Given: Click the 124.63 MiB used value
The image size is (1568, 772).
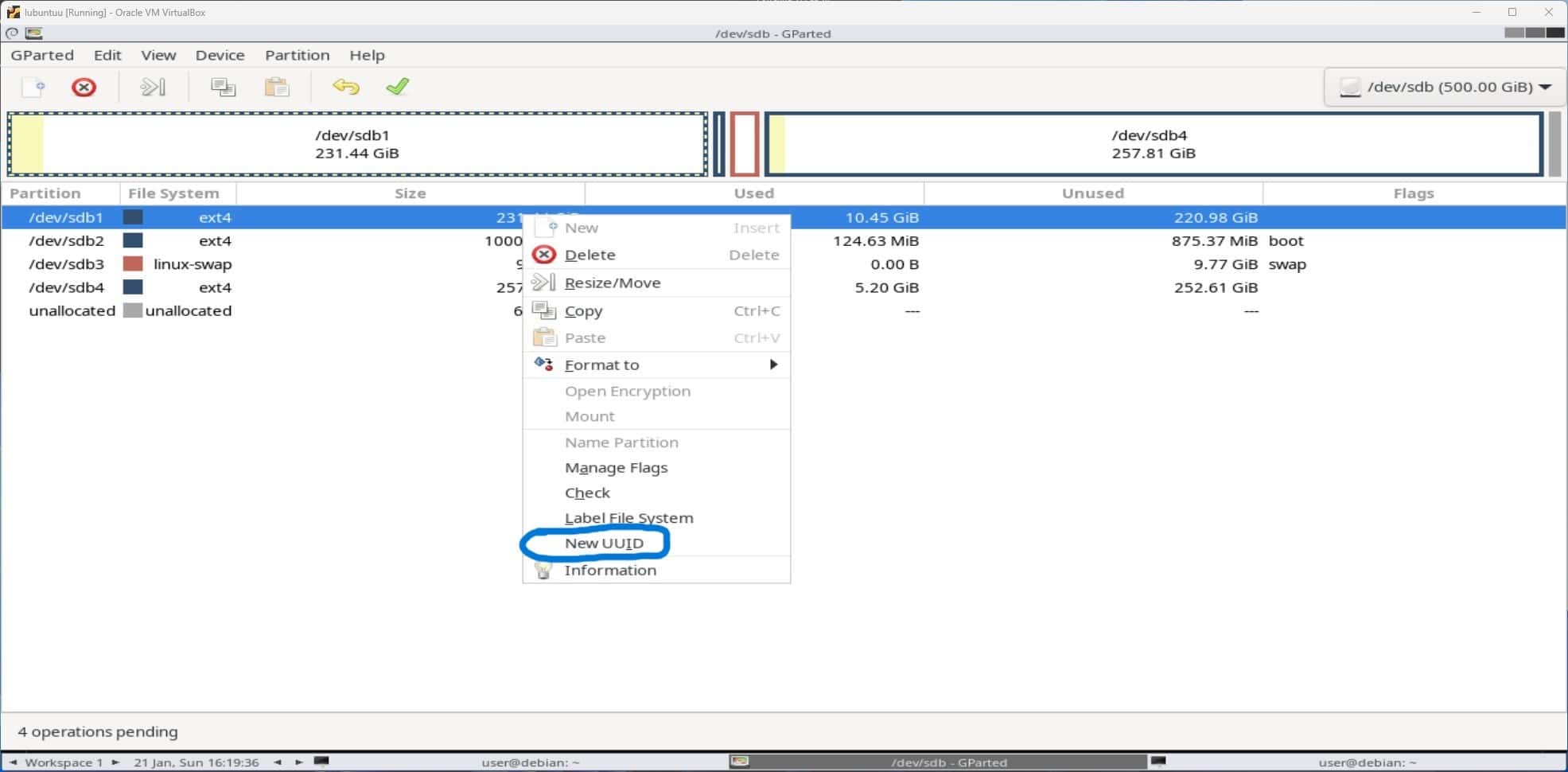Looking at the screenshot, I should point(876,240).
